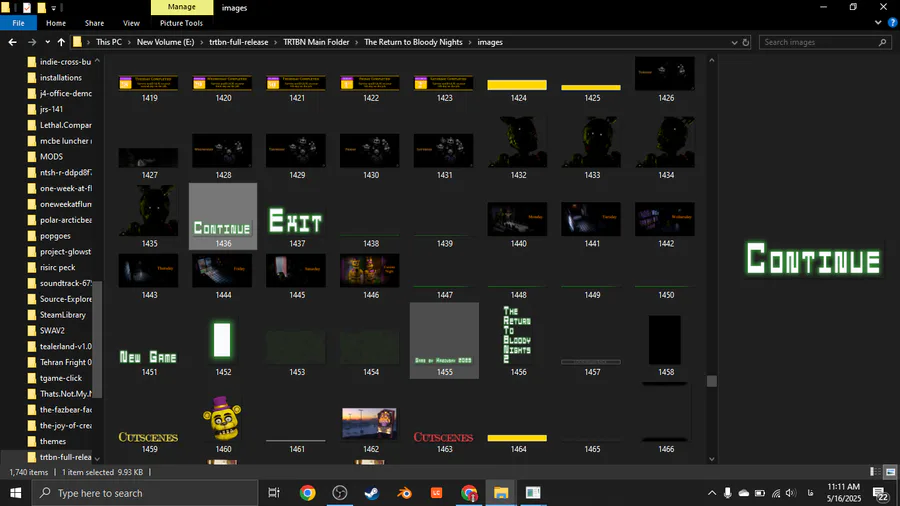Image resolution: width=900 pixels, height=506 pixels.
Task: Open the File ribbon tab
Action: 18,23
